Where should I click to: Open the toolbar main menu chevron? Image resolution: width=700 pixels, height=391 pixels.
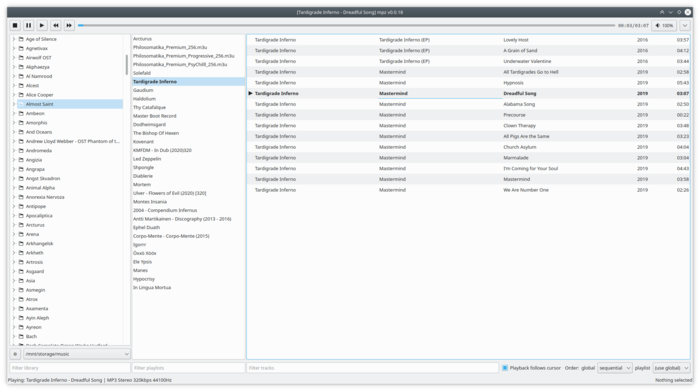point(685,25)
